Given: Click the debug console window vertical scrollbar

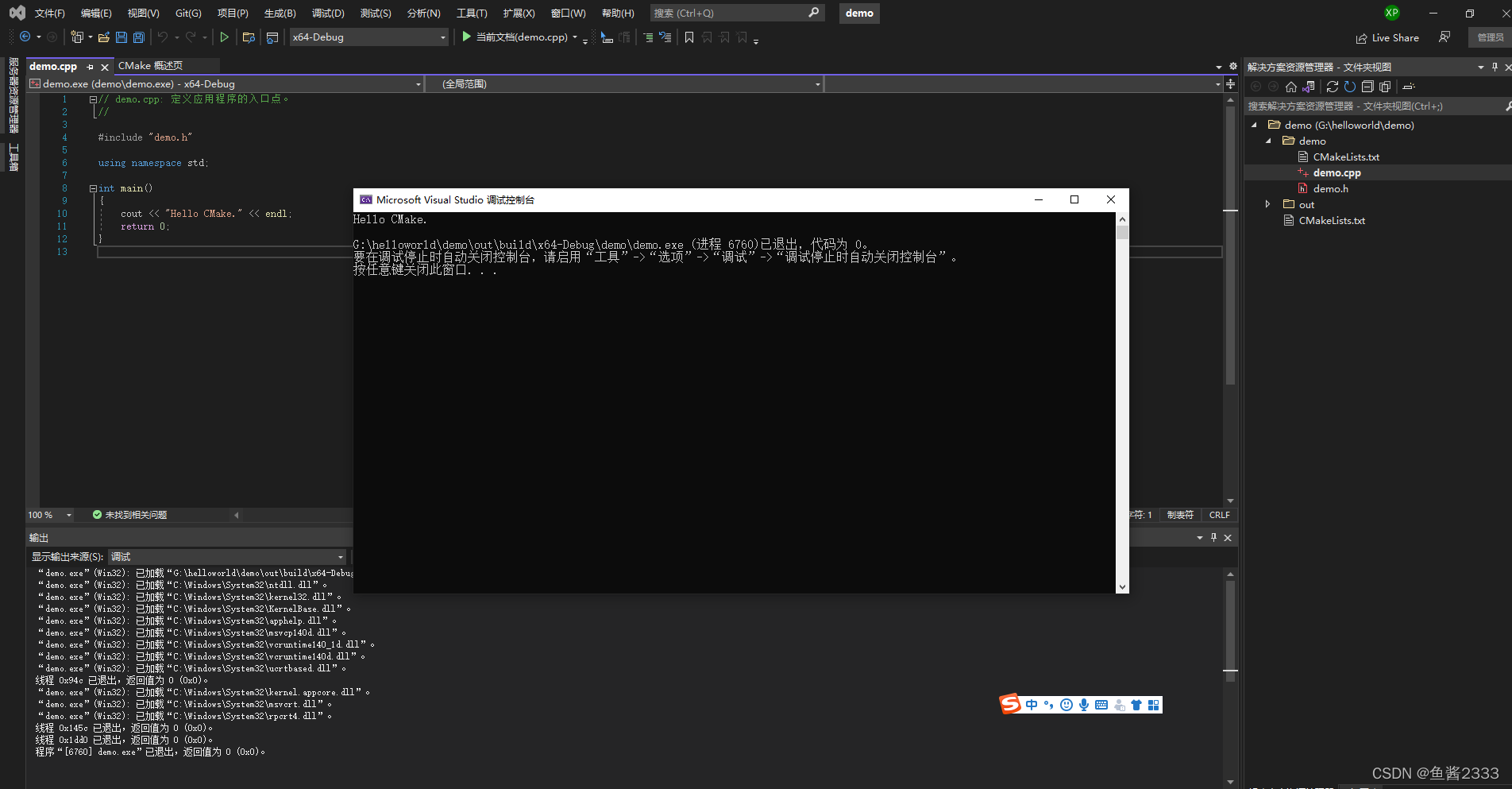Looking at the screenshot, I should [1122, 403].
